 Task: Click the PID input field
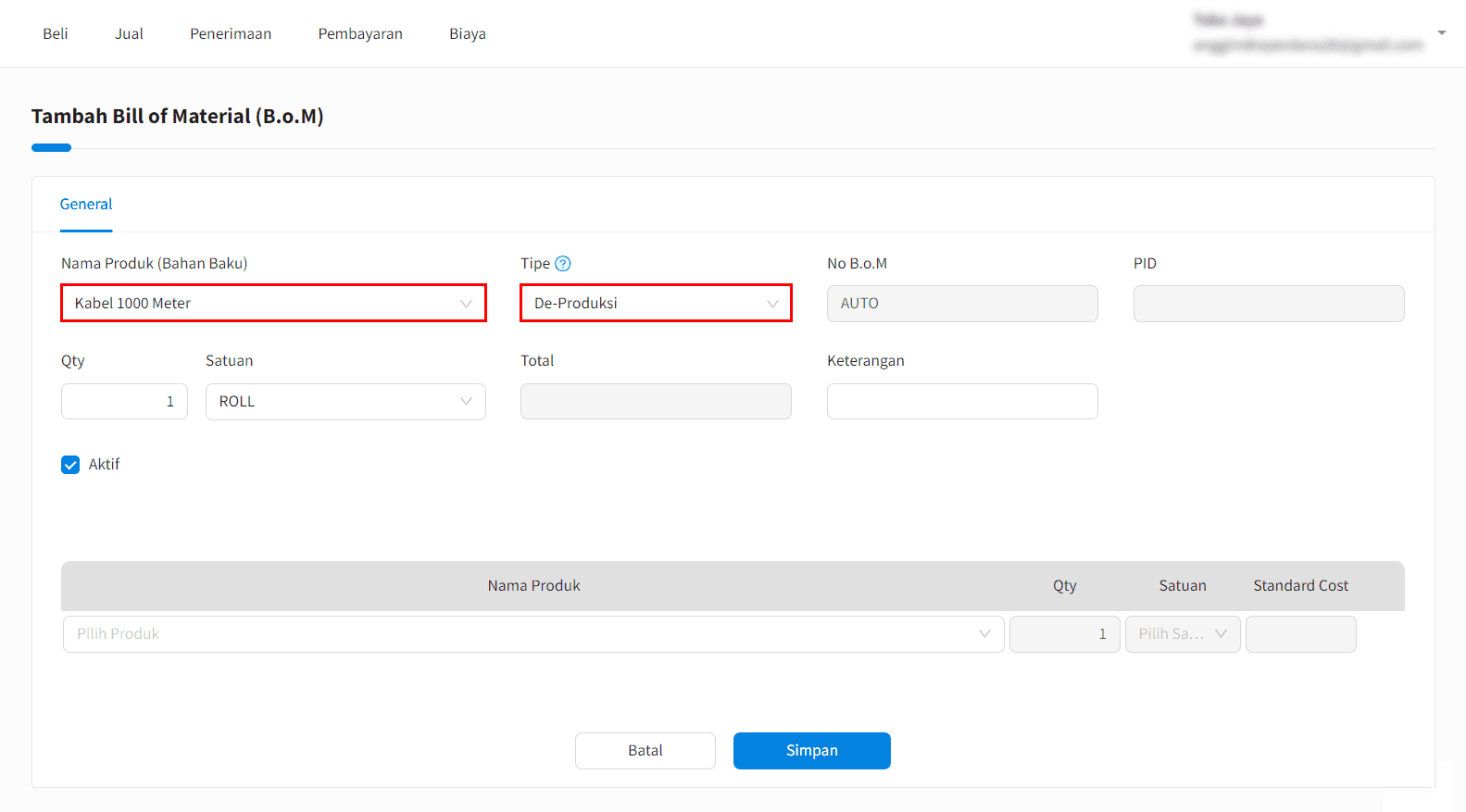pos(1269,304)
